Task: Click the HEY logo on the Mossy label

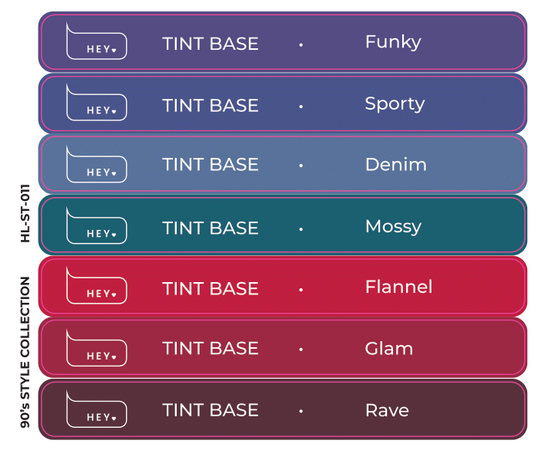Action: pyautogui.click(x=96, y=226)
